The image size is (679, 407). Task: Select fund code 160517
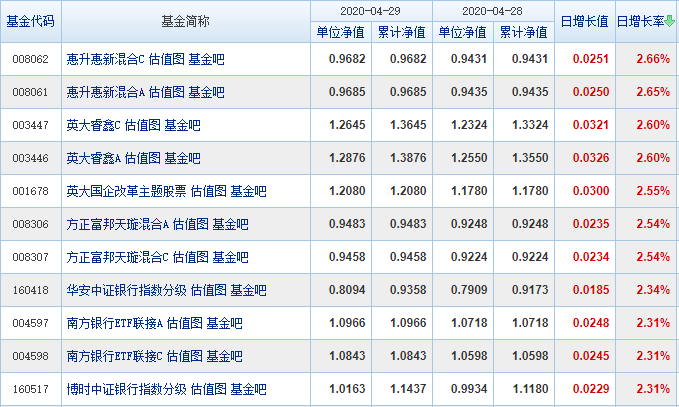click(x=30, y=389)
